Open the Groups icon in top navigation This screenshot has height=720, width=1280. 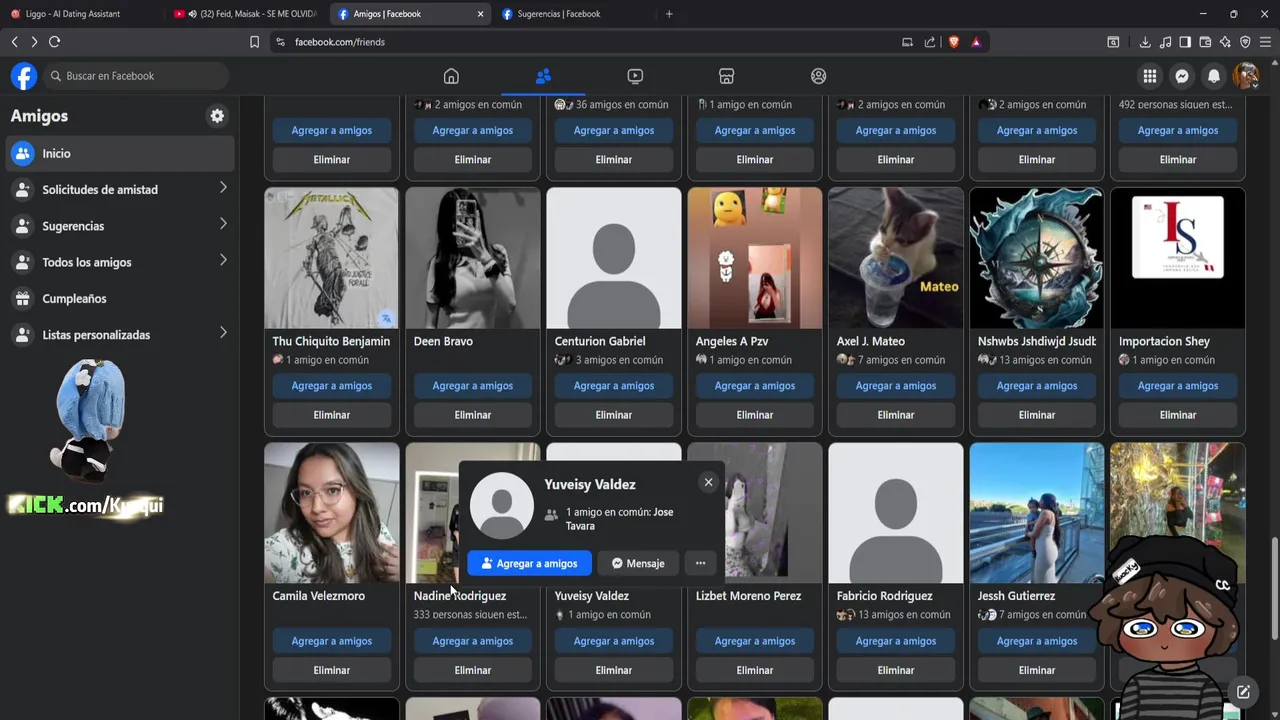pyautogui.click(x=819, y=76)
